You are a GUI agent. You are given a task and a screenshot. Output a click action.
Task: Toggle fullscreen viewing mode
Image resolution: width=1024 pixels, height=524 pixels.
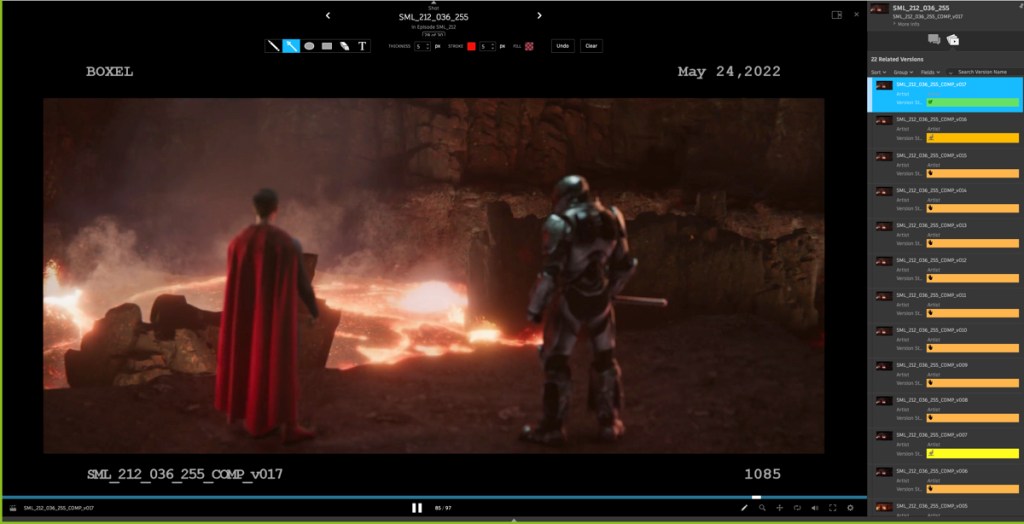832,508
